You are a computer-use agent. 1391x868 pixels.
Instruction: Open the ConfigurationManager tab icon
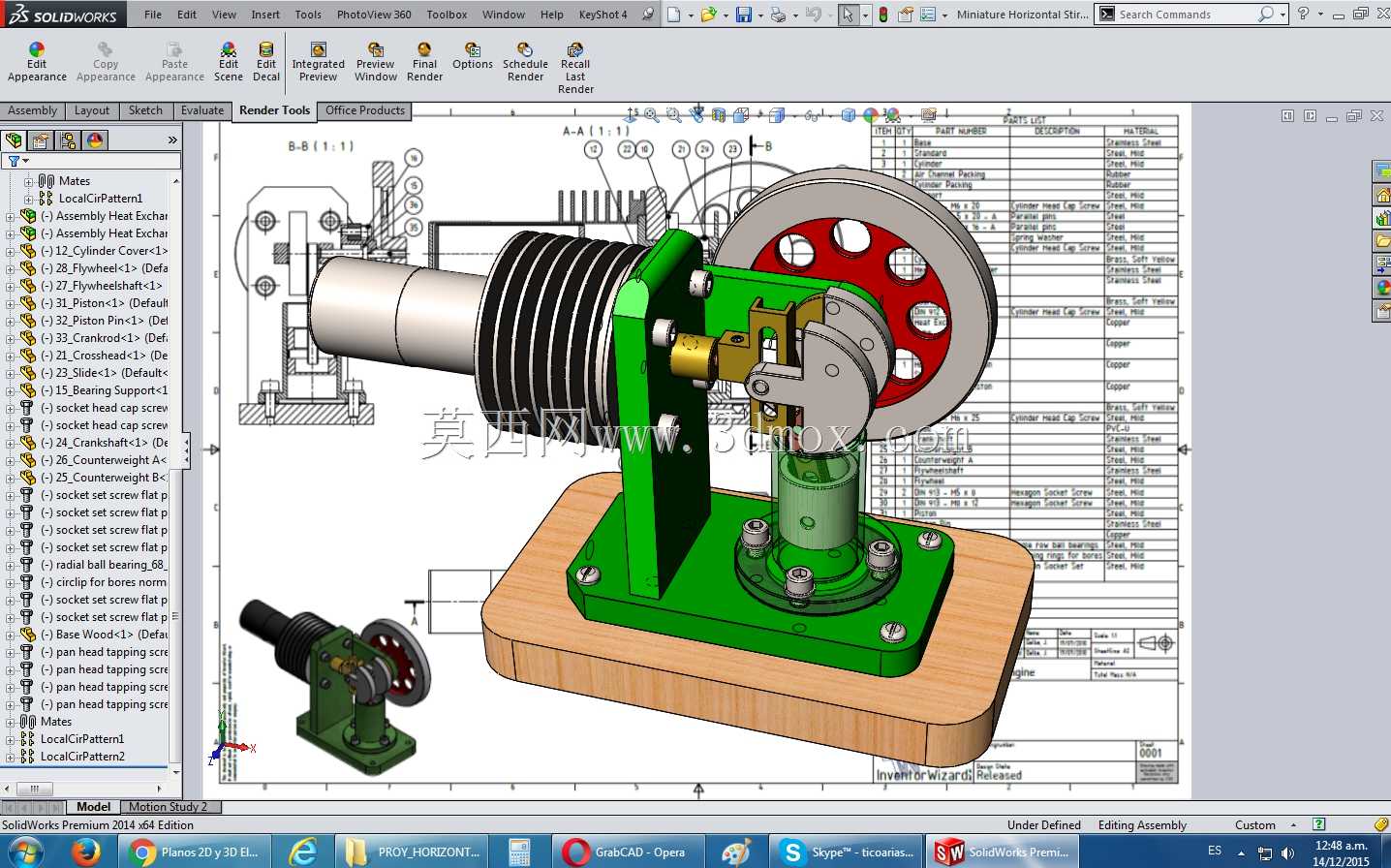click(x=68, y=140)
